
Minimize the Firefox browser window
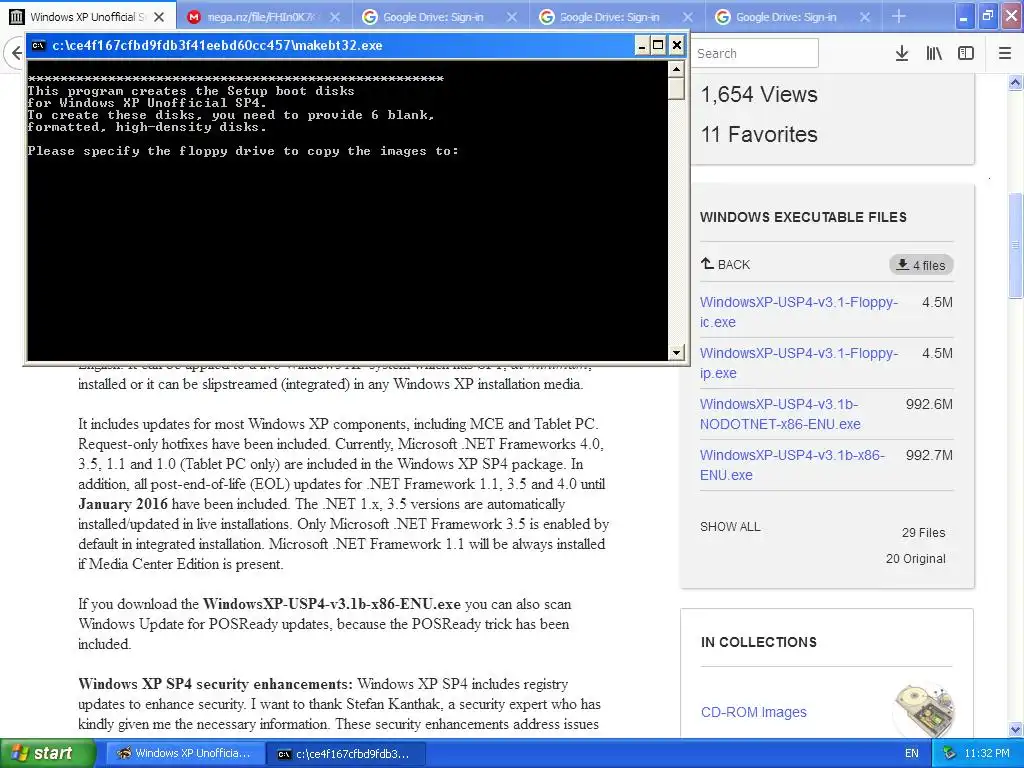pyautogui.click(x=963, y=17)
